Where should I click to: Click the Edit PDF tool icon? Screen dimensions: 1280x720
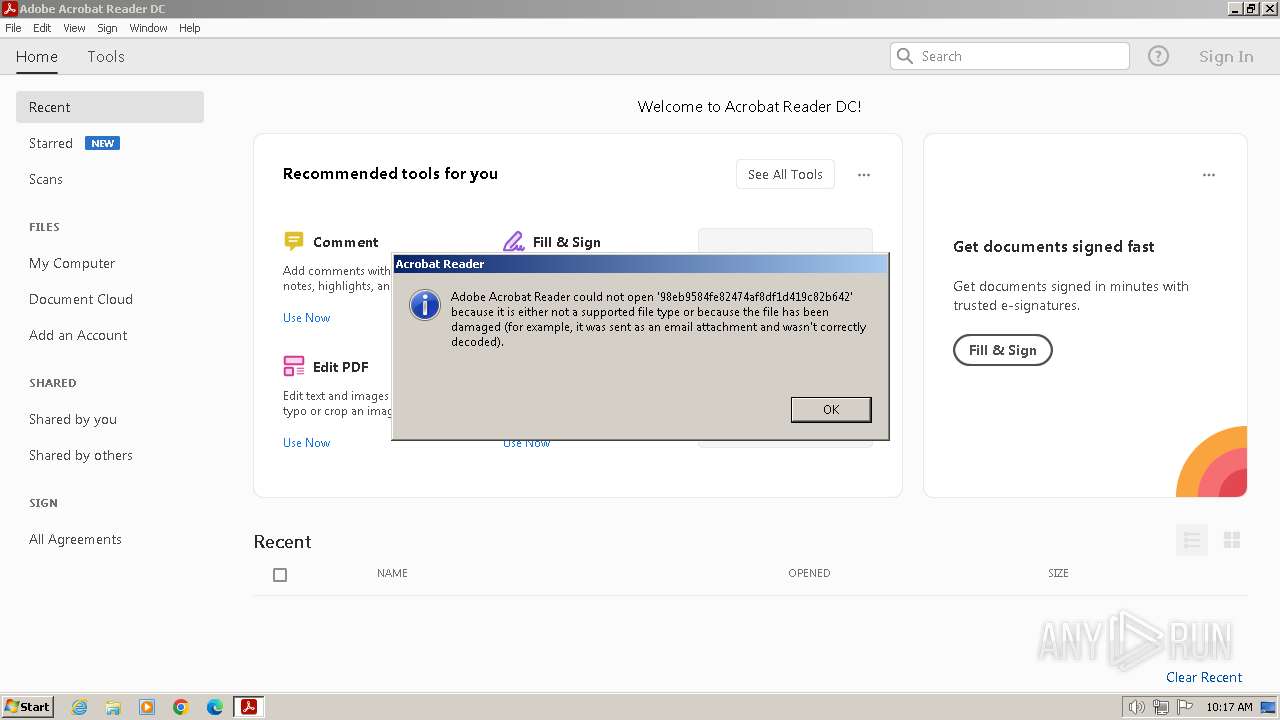(x=293, y=366)
